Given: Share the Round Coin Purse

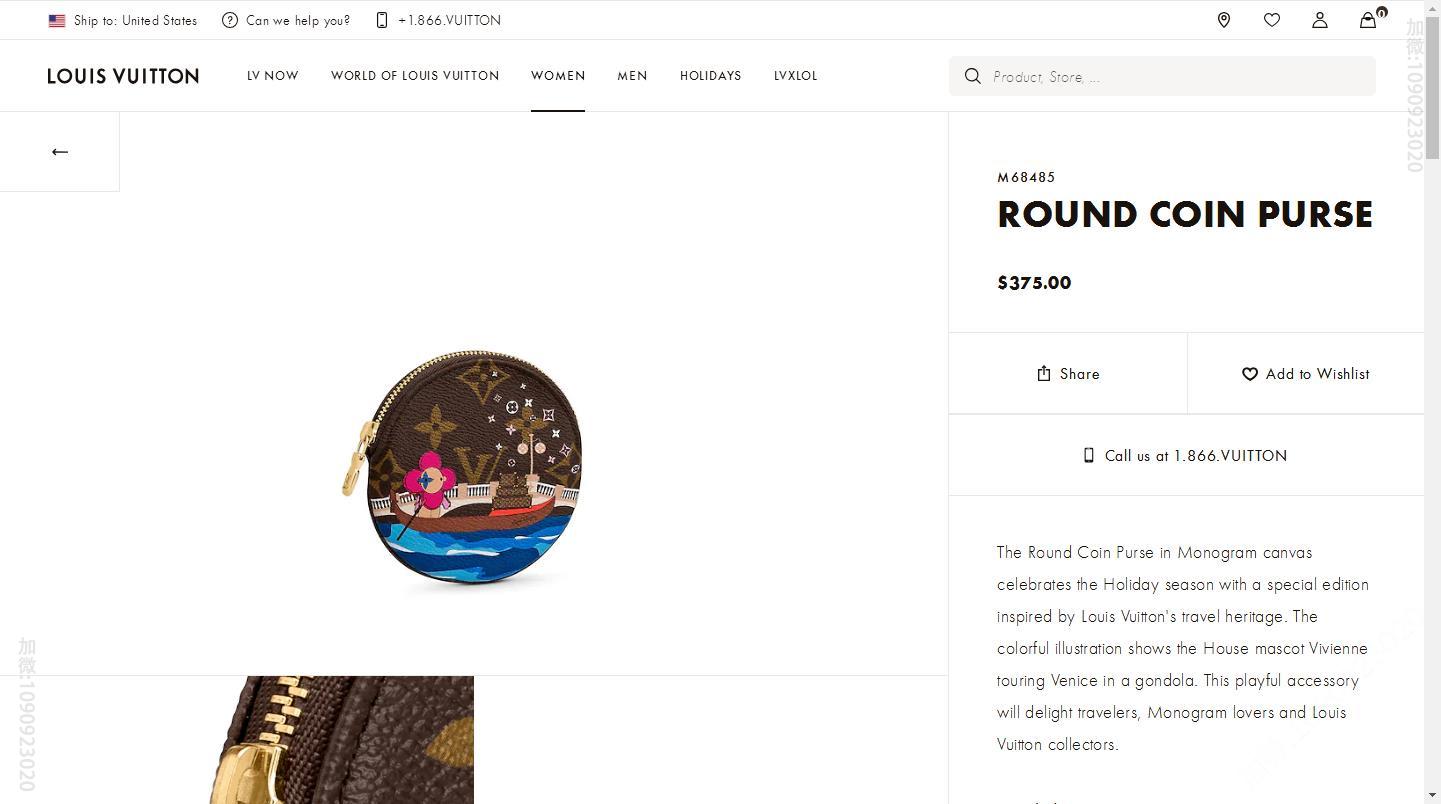Looking at the screenshot, I should pyautogui.click(x=1068, y=374).
